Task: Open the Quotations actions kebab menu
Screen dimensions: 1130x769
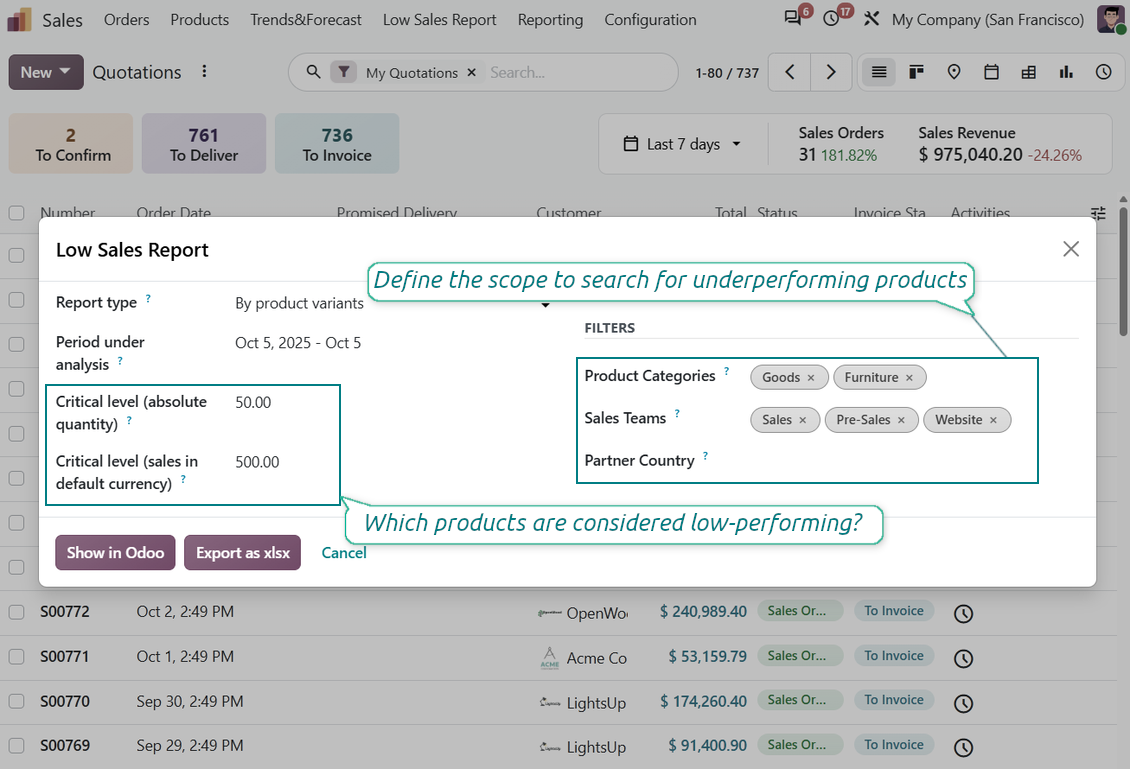Action: coord(205,71)
